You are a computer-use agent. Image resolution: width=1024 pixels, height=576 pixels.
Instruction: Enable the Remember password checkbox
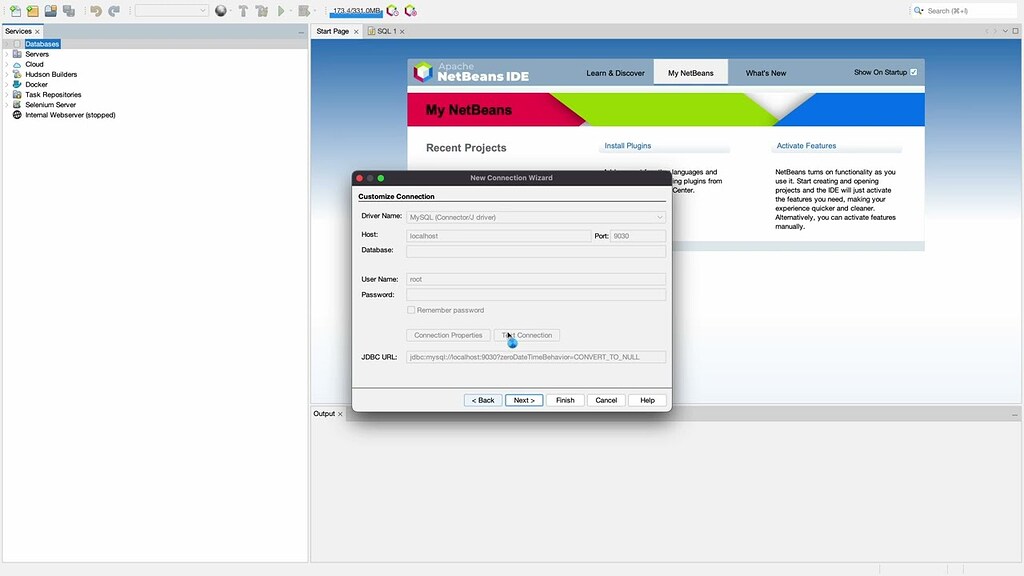(411, 310)
